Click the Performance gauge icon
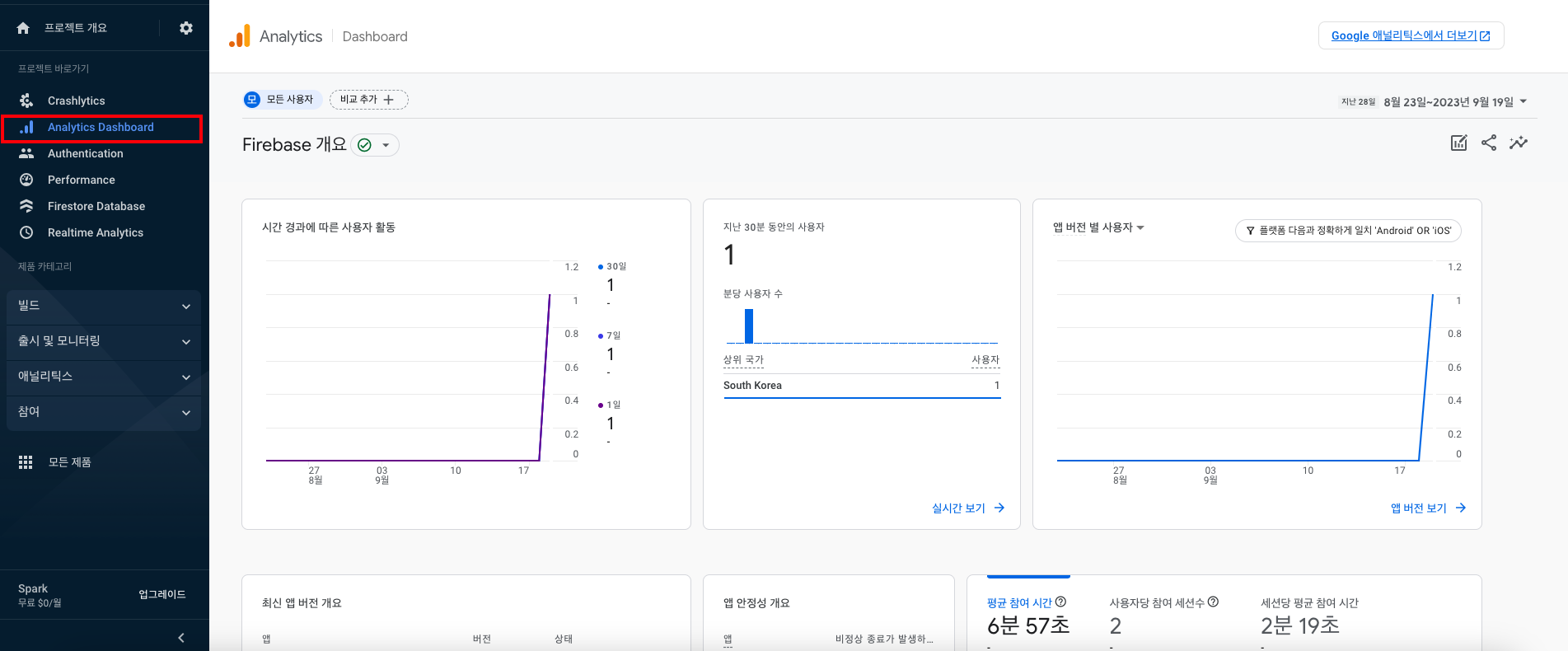The image size is (1568, 651). pyautogui.click(x=26, y=180)
